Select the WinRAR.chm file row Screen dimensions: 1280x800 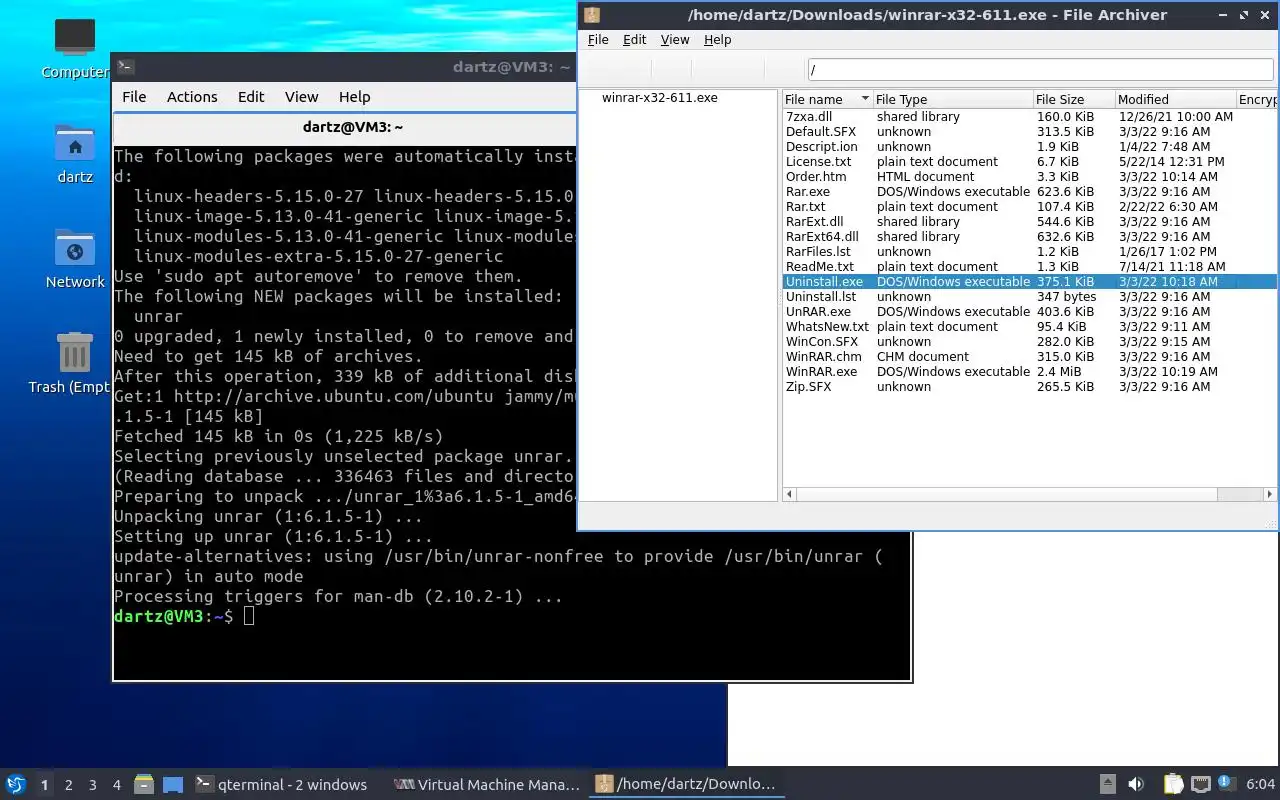(x=1030, y=357)
